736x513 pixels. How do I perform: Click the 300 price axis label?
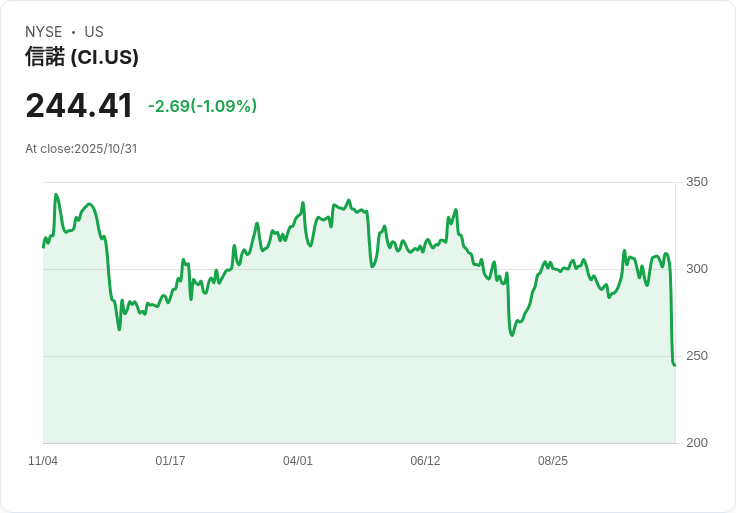tap(697, 269)
